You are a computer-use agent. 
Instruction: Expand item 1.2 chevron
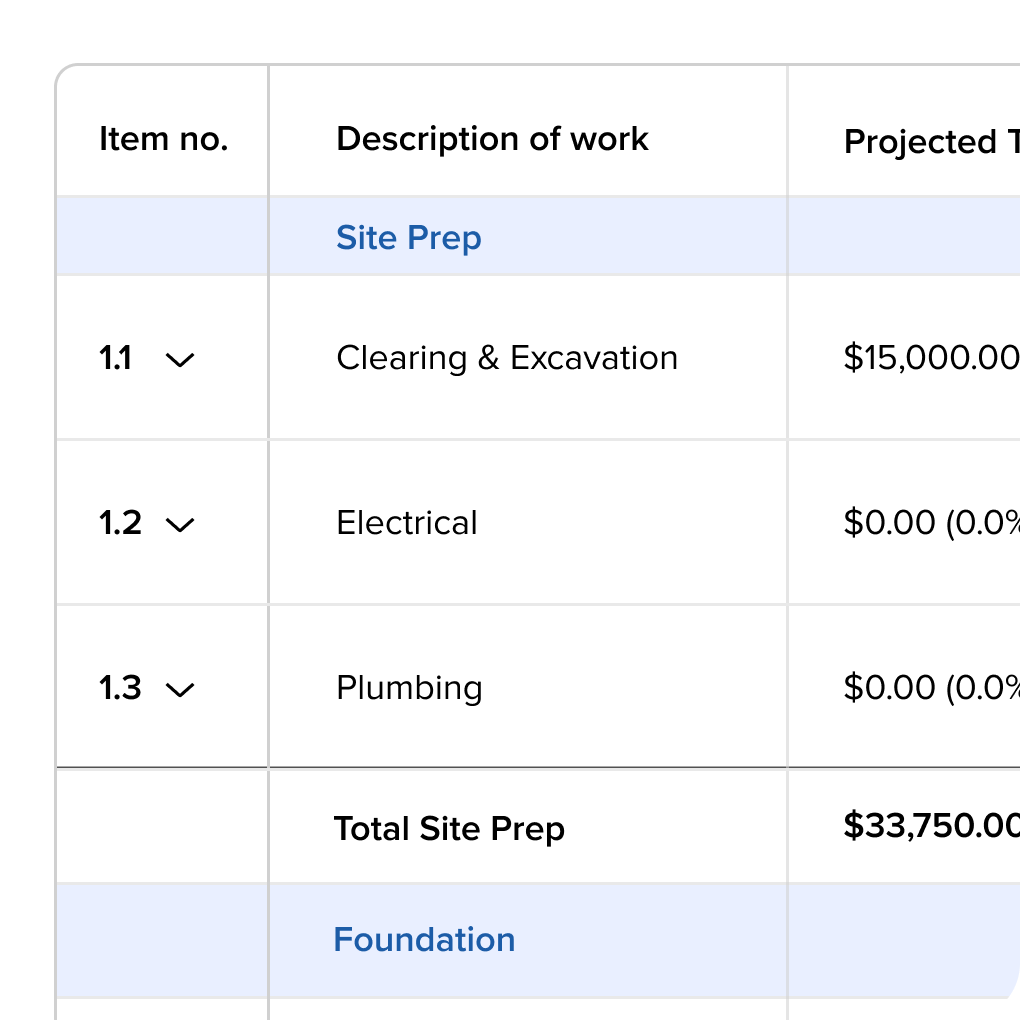[179, 525]
